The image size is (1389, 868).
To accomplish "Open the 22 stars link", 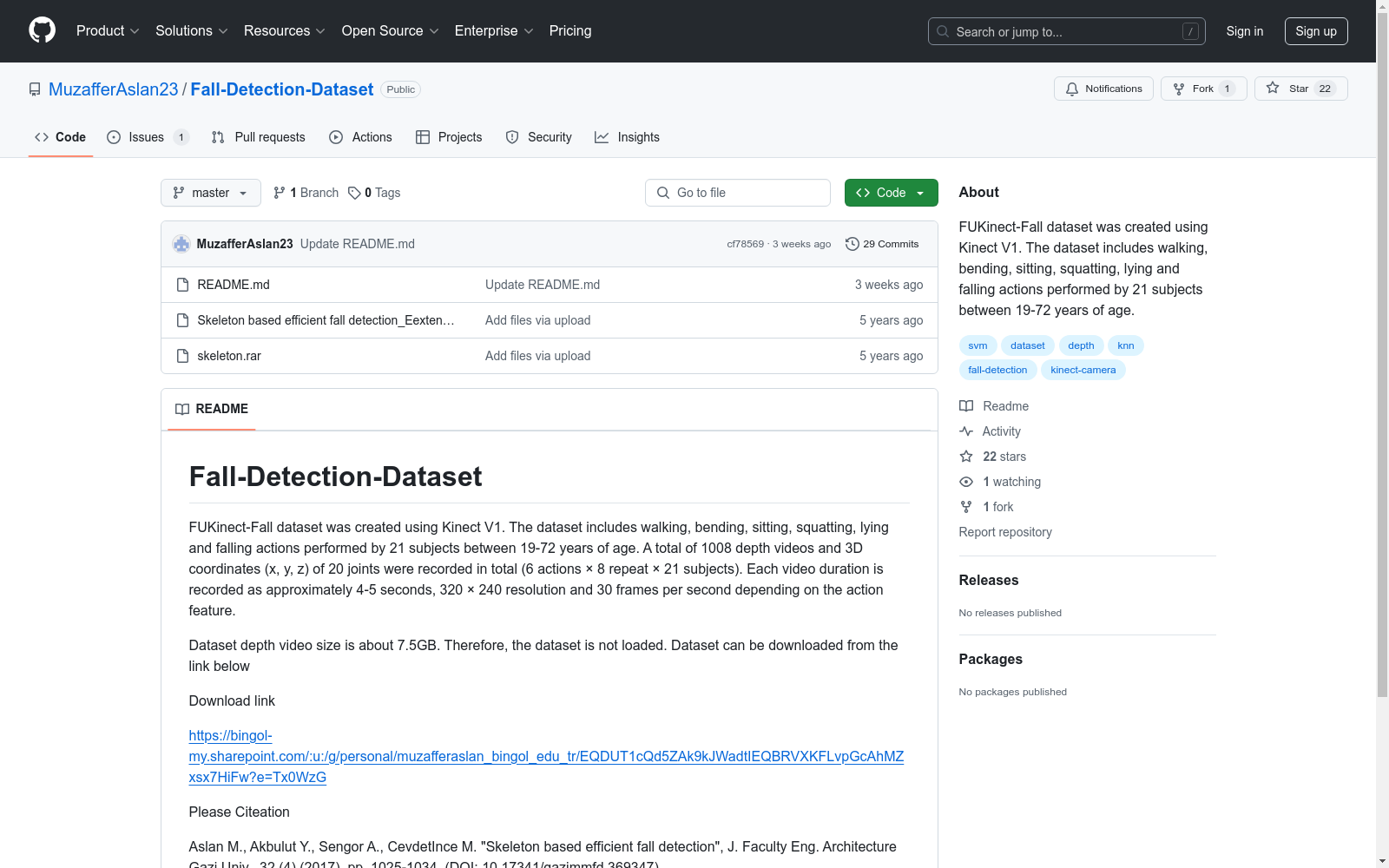I will 992,457.
